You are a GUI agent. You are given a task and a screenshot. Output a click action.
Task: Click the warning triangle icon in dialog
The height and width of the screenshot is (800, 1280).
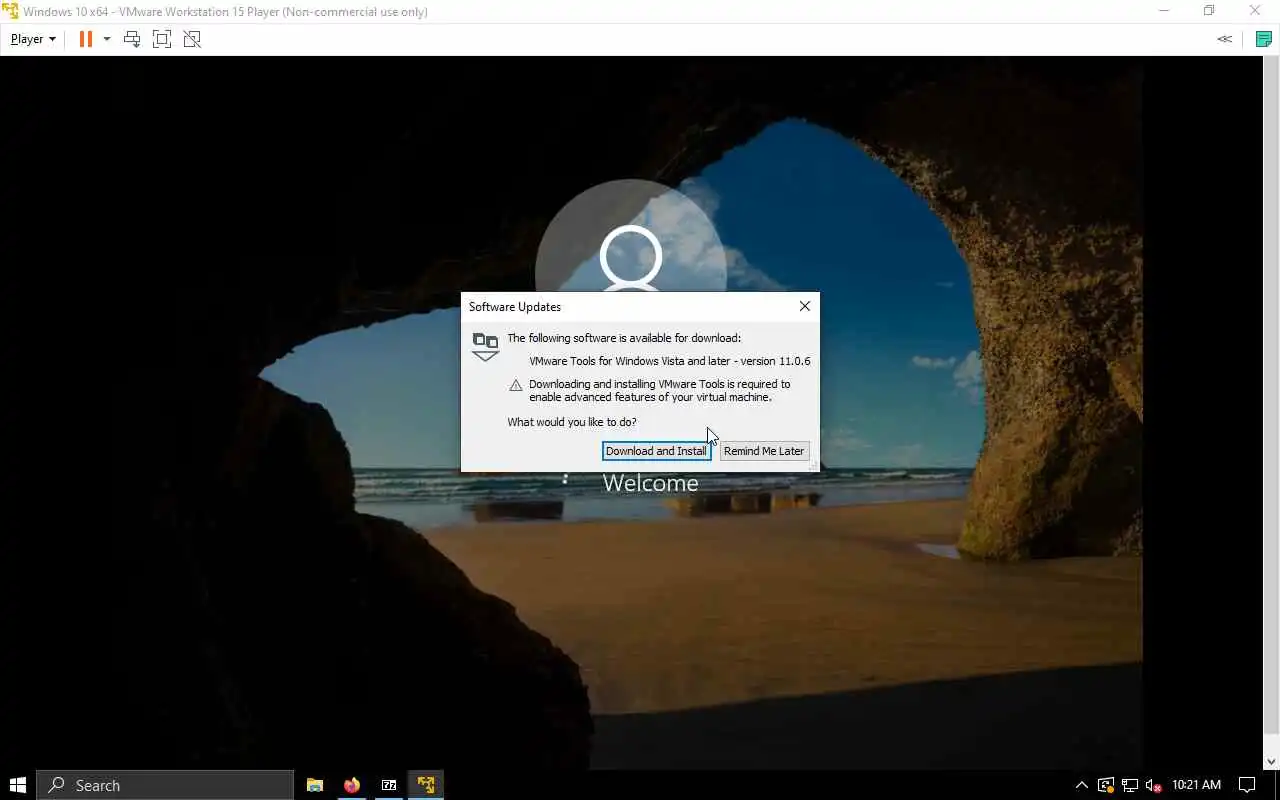point(516,385)
